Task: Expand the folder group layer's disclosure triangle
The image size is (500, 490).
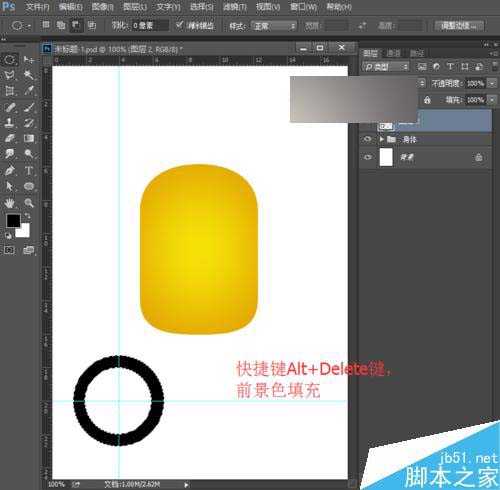Action: 382,139
